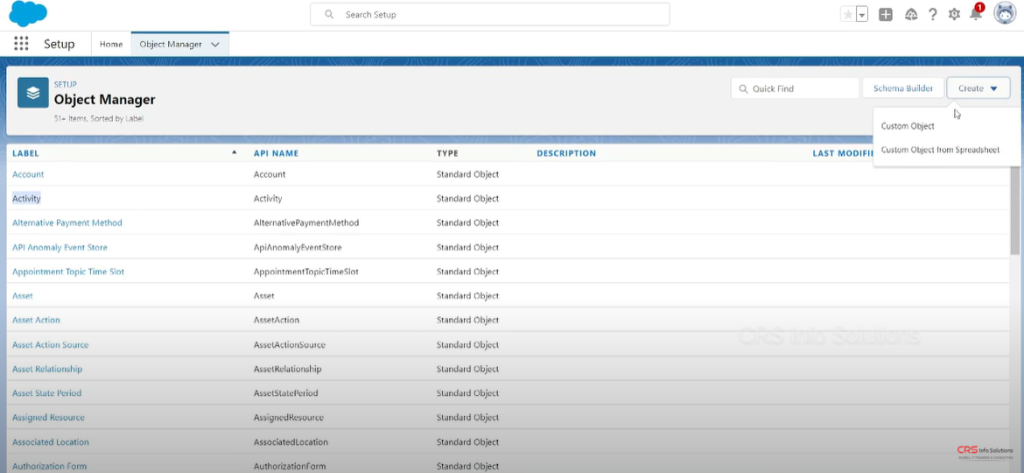
Task: Click API name ApiAnomalyEventStore
Action: tap(298, 248)
